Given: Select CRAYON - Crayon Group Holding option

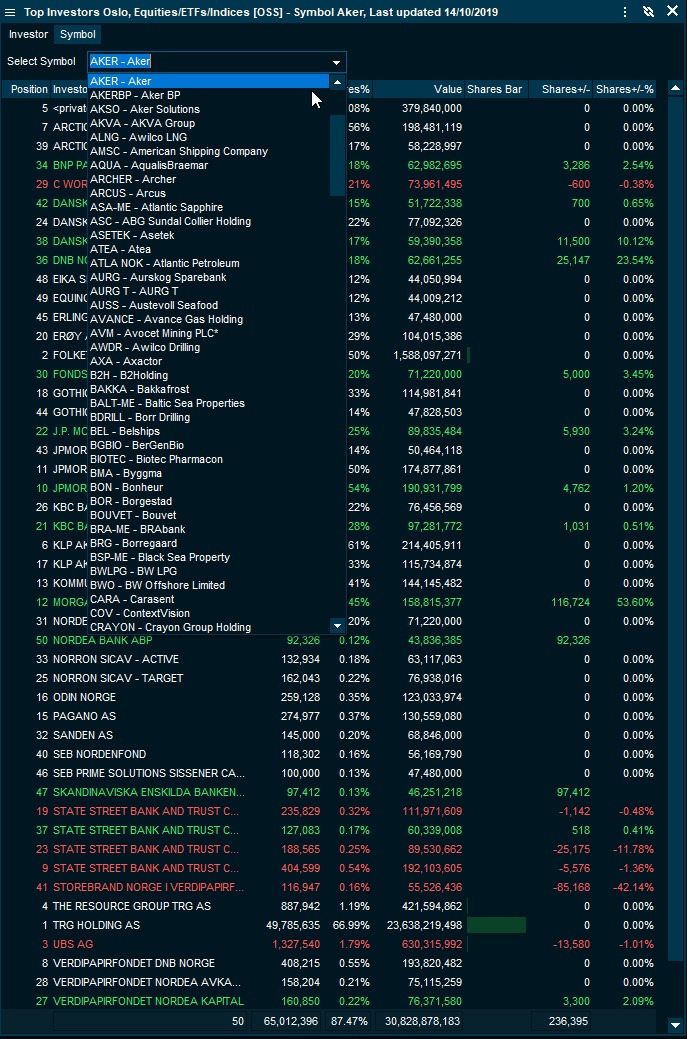Looking at the screenshot, I should pos(170,627).
